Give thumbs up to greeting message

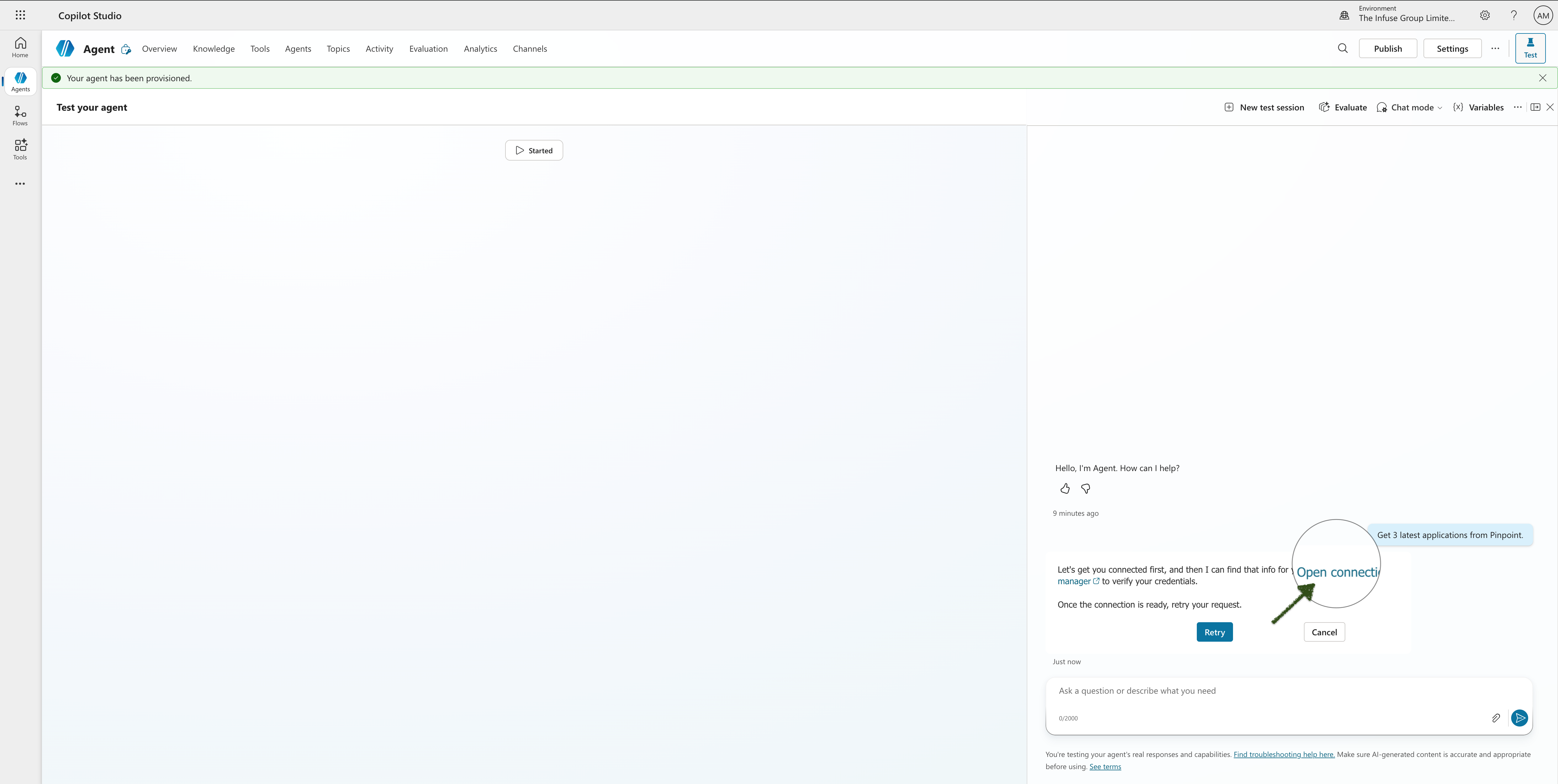[1065, 488]
